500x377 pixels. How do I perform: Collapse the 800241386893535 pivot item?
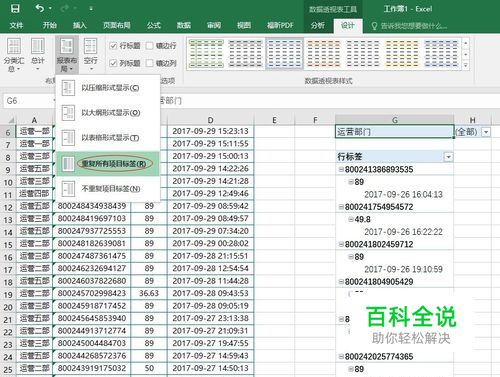[341, 169]
